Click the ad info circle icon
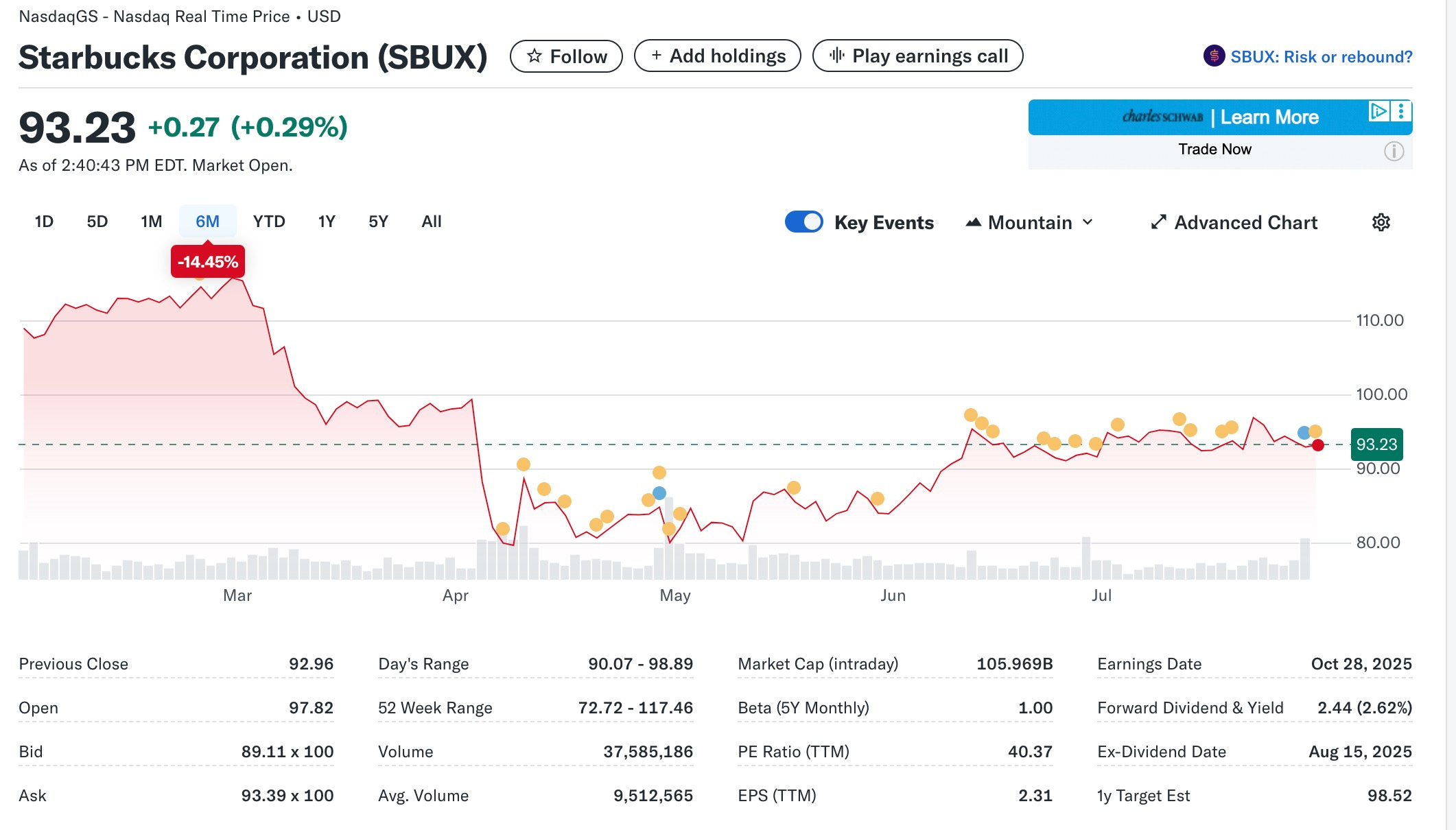Viewport: 1456px width, 830px height. 1394,151
